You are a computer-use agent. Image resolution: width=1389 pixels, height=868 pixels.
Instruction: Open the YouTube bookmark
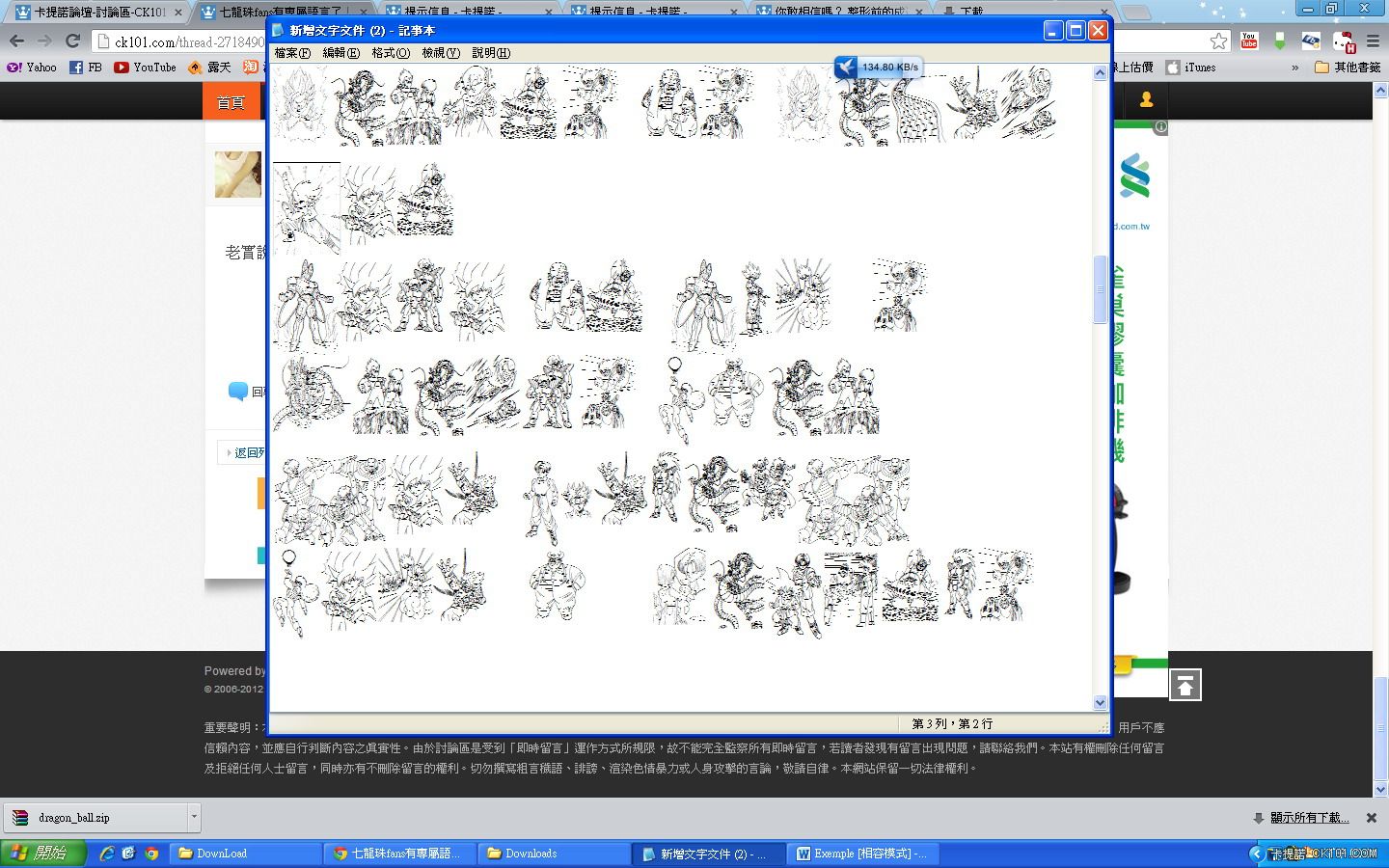point(145,68)
